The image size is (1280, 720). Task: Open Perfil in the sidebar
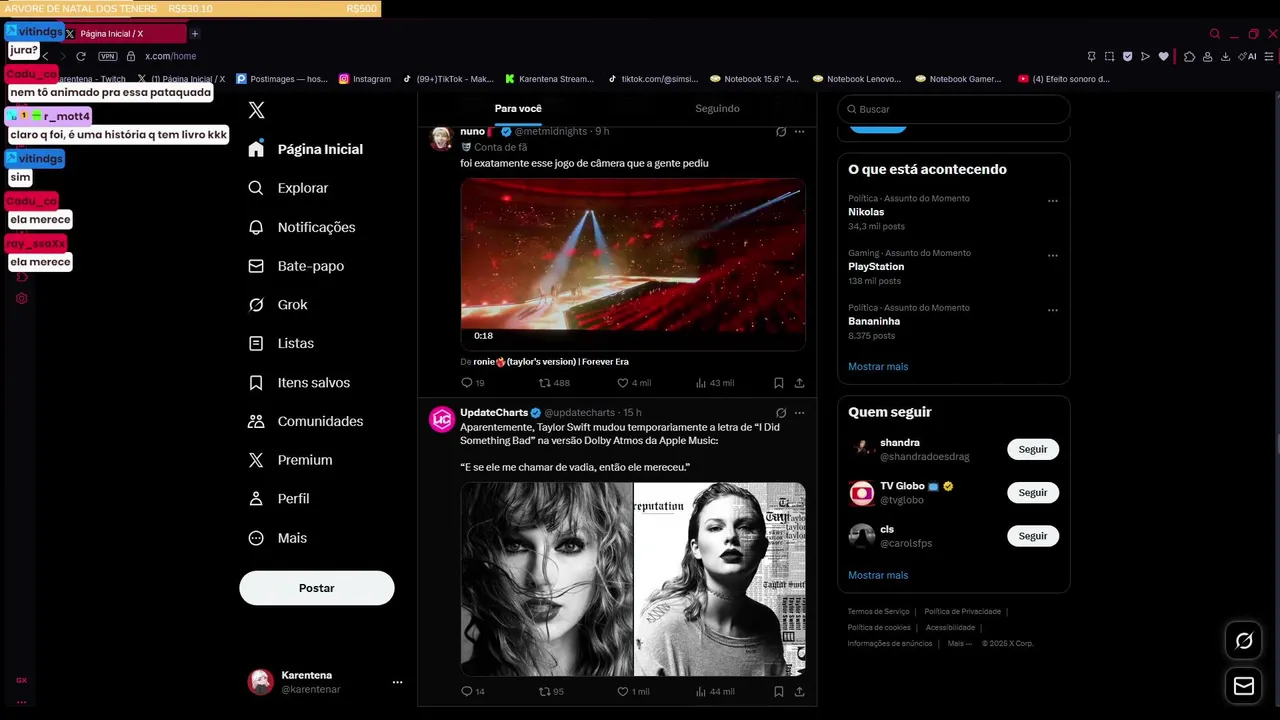point(278,498)
